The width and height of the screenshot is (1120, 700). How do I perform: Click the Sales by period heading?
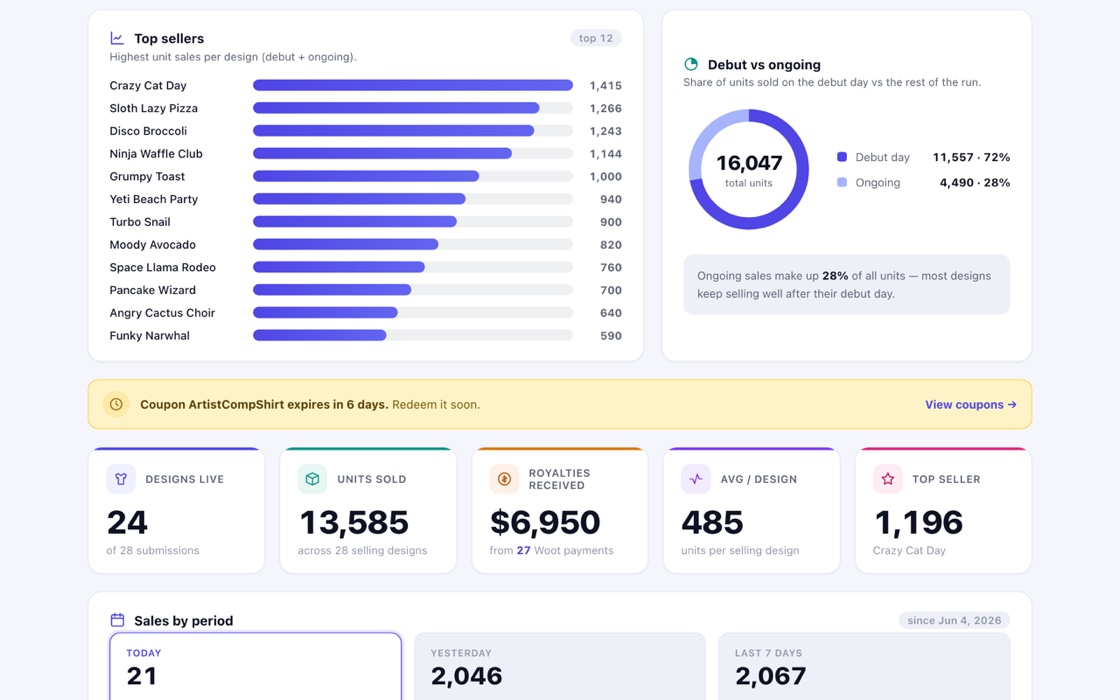pyautogui.click(x=184, y=621)
